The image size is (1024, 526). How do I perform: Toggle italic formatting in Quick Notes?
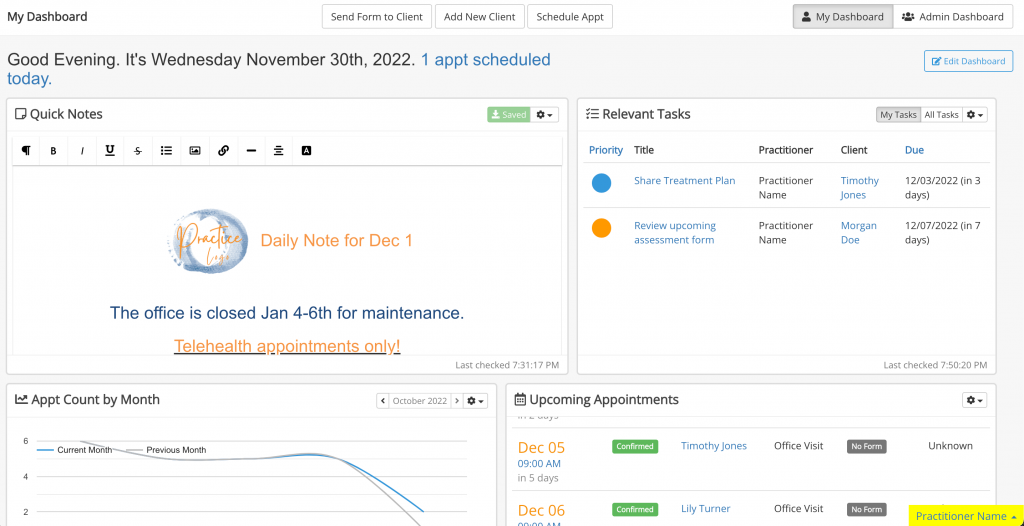coord(82,150)
